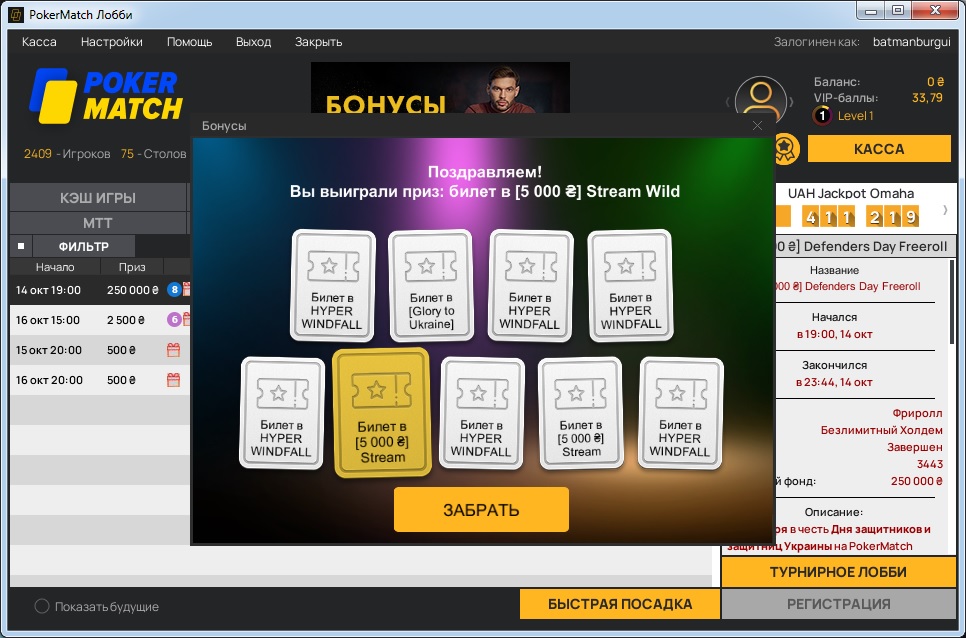Sort by the Начало column header
966x638 pixels.
coord(55,267)
